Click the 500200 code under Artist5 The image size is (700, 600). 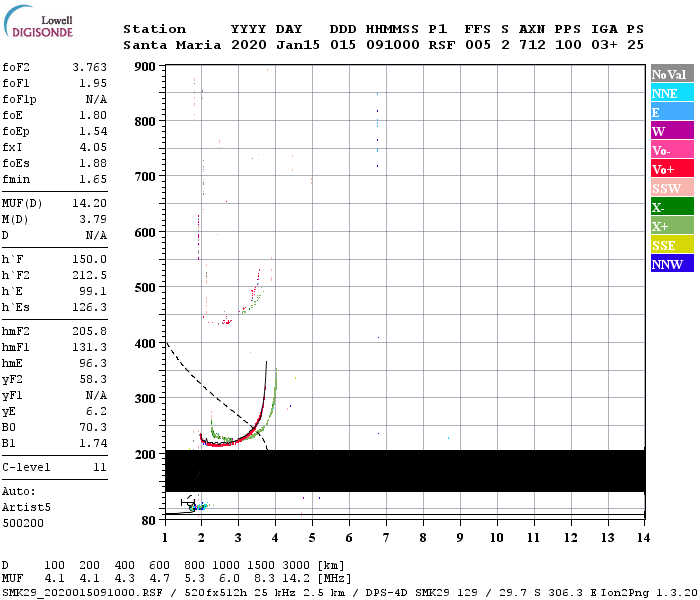point(23,523)
